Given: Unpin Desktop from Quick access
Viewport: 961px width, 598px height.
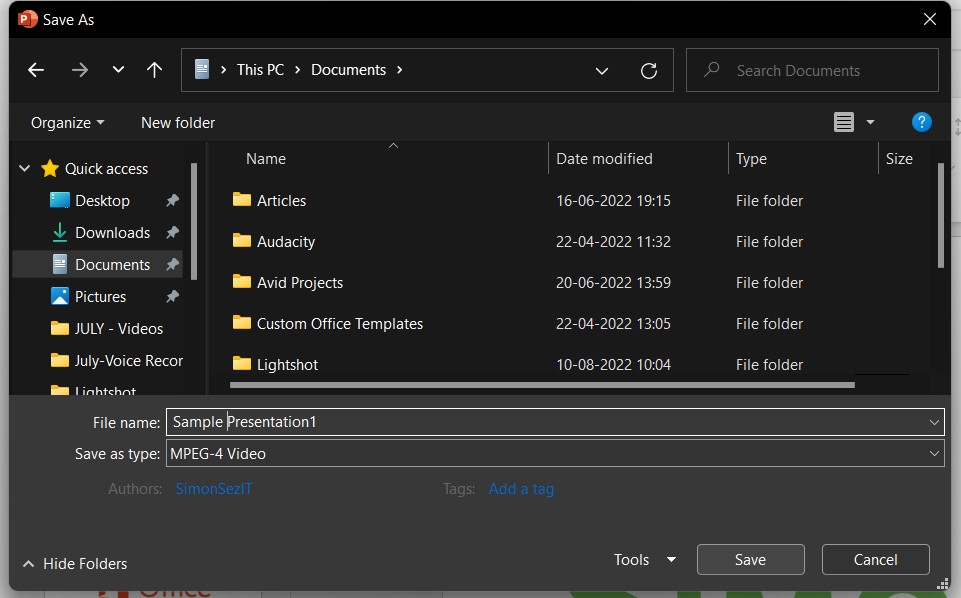Looking at the screenshot, I should pos(172,200).
